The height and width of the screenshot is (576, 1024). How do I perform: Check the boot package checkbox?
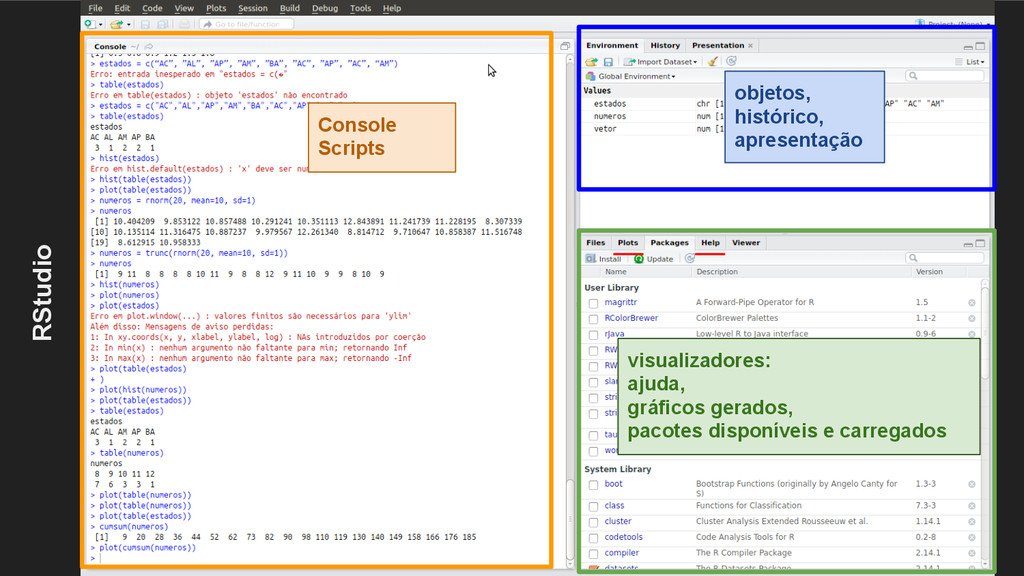tap(593, 485)
